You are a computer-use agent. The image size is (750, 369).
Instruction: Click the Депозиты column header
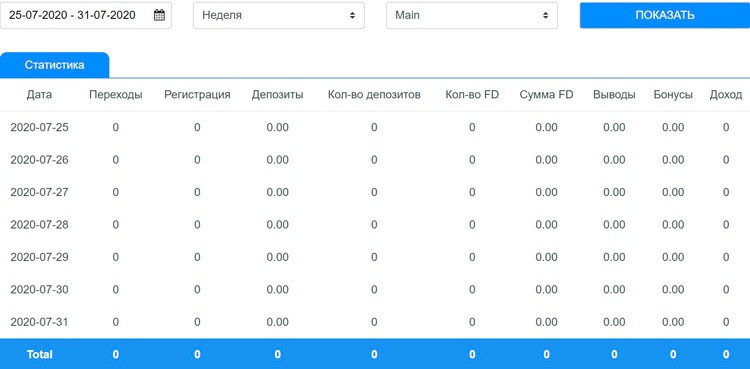(x=277, y=95)
